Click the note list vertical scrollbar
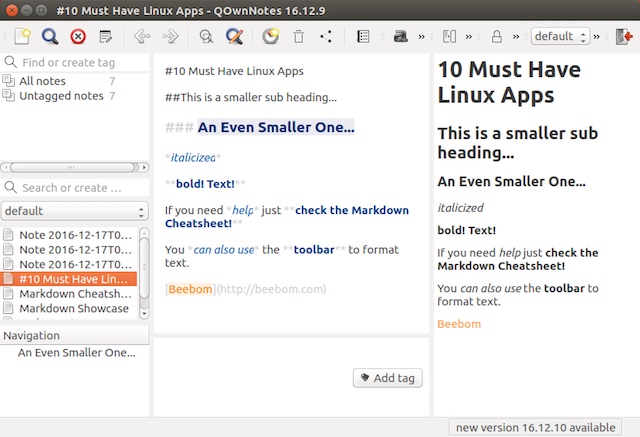640x437 pixels. pyautogui.click(x=144, y=268)
